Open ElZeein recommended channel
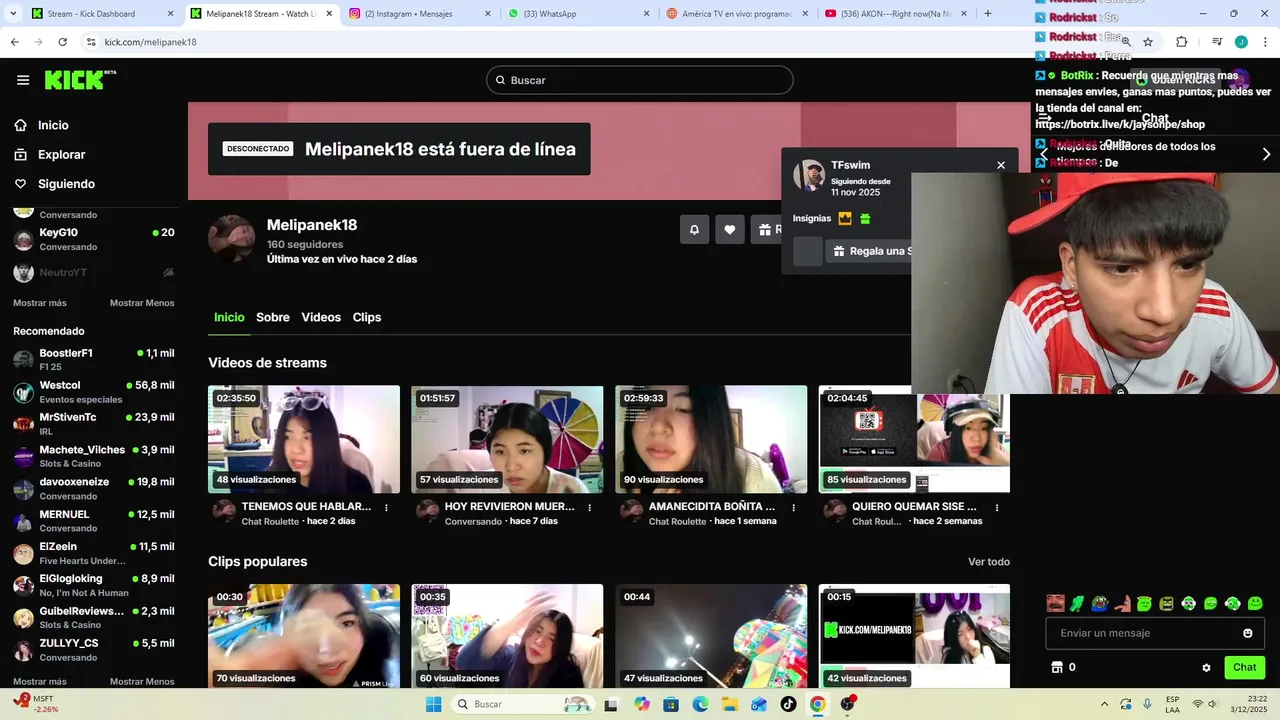 click(94, 553)
